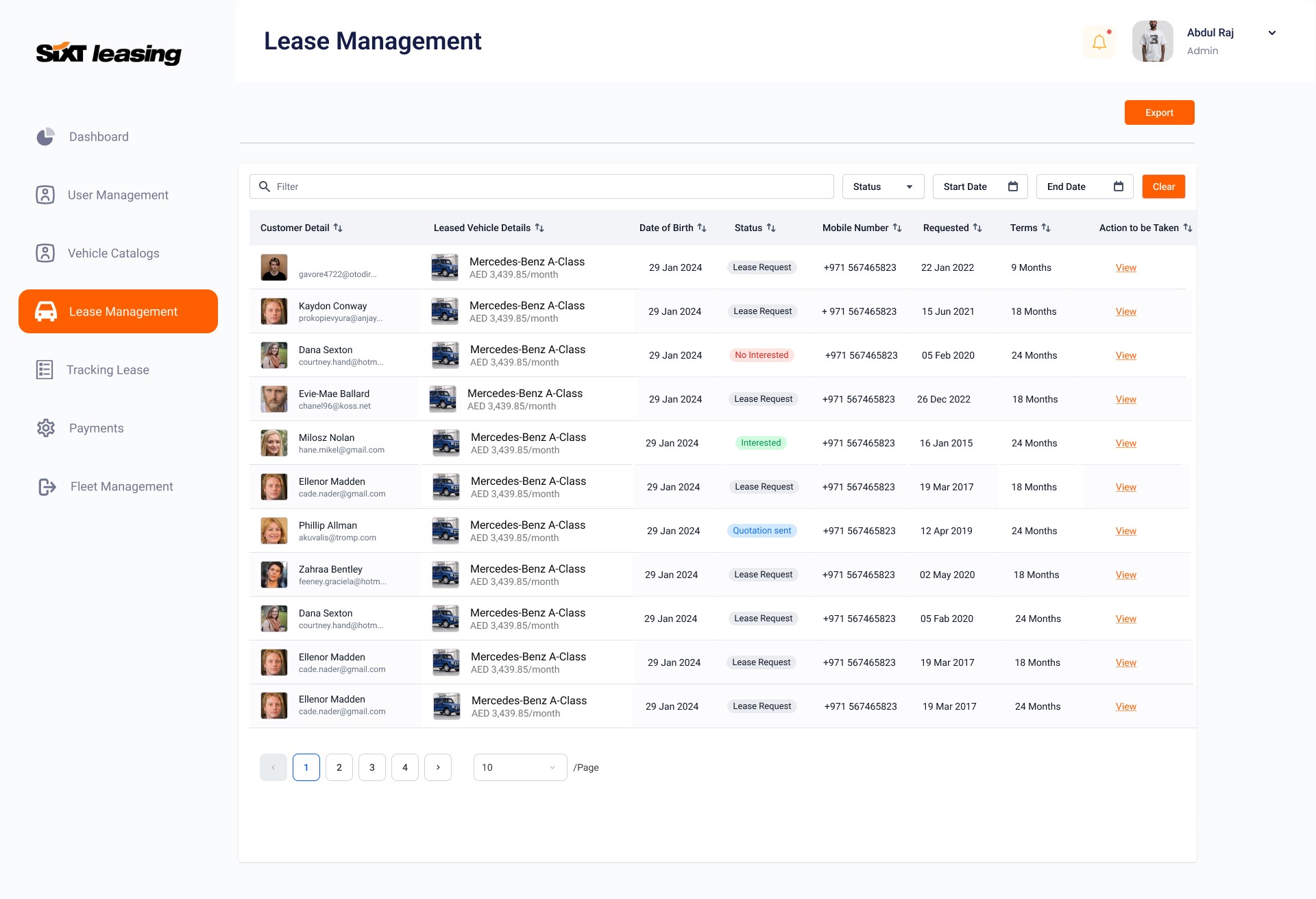Click the Fleet Management exit icon
1316x899 pixels.
click(47, 487)
